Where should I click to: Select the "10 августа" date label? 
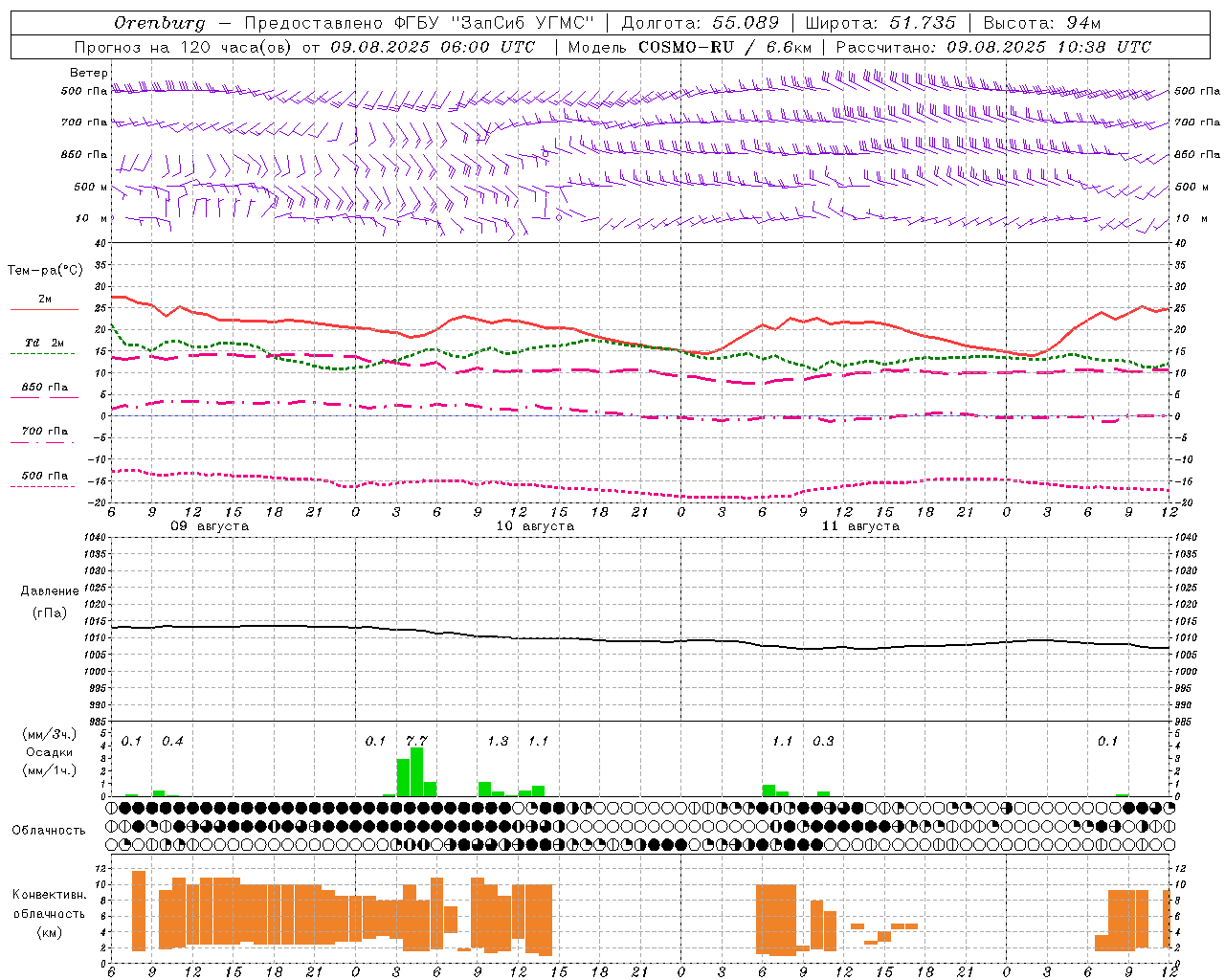point(535,526)
